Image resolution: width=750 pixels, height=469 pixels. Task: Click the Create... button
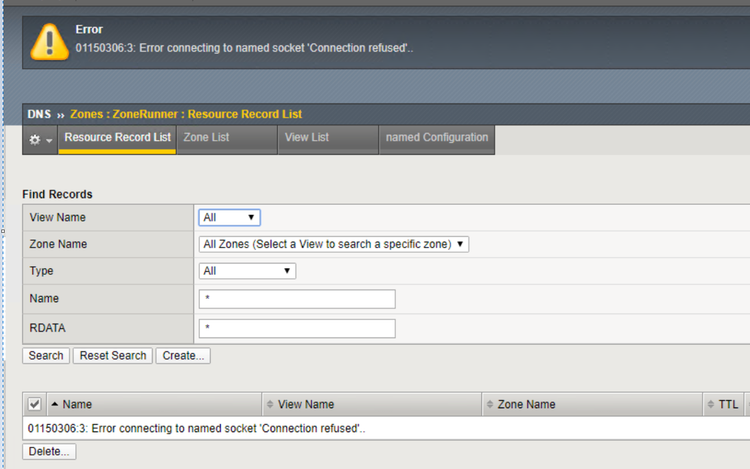[x=182, y=356]
